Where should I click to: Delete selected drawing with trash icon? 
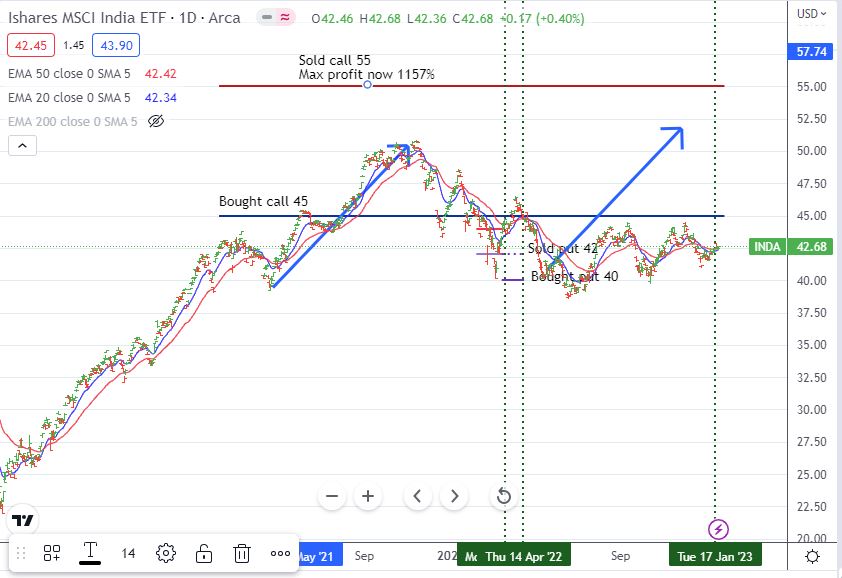(x=242, y=553)
